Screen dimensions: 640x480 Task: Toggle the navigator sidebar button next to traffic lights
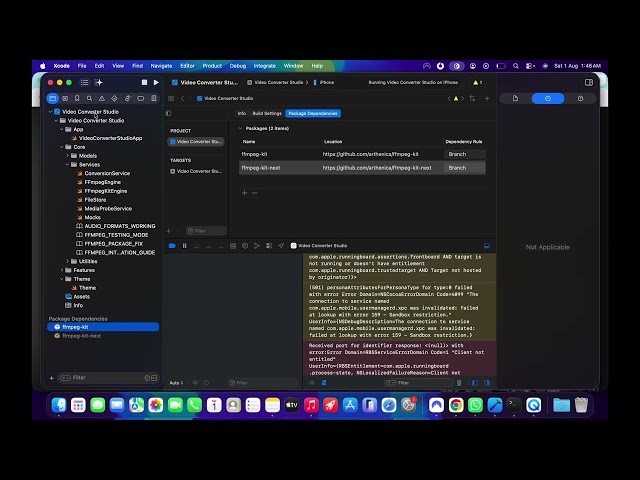[x=84, y=82]
